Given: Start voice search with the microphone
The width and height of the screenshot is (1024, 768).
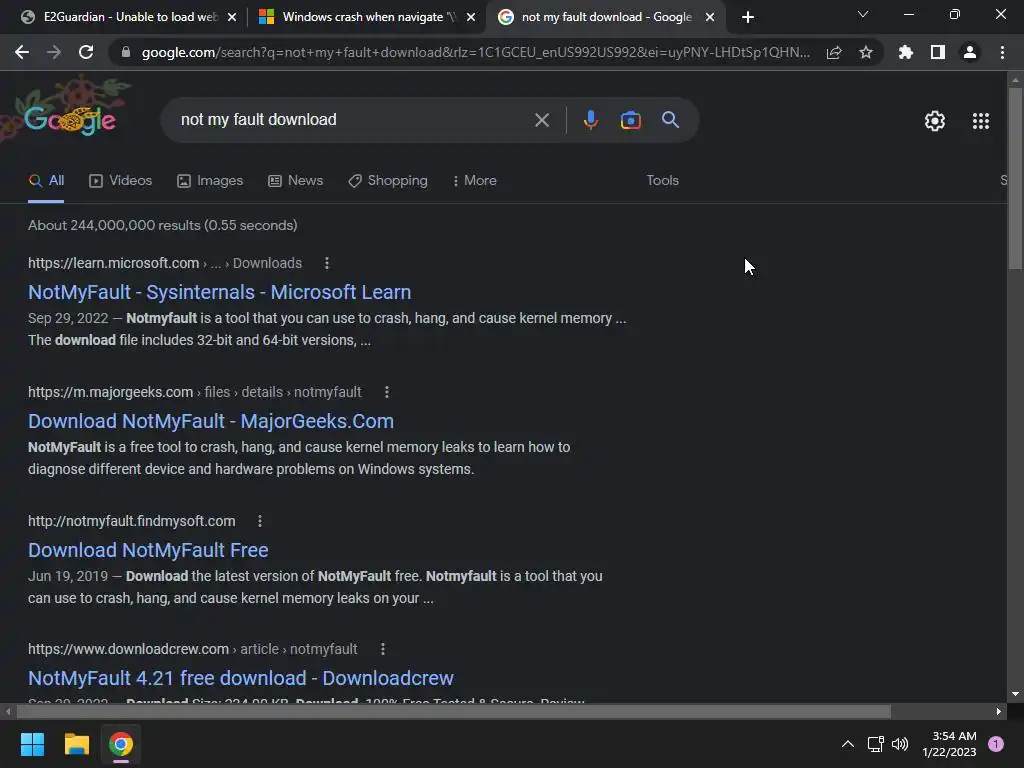Looking at the screenshot, I should pyautogui.click(x=590, y=120).
